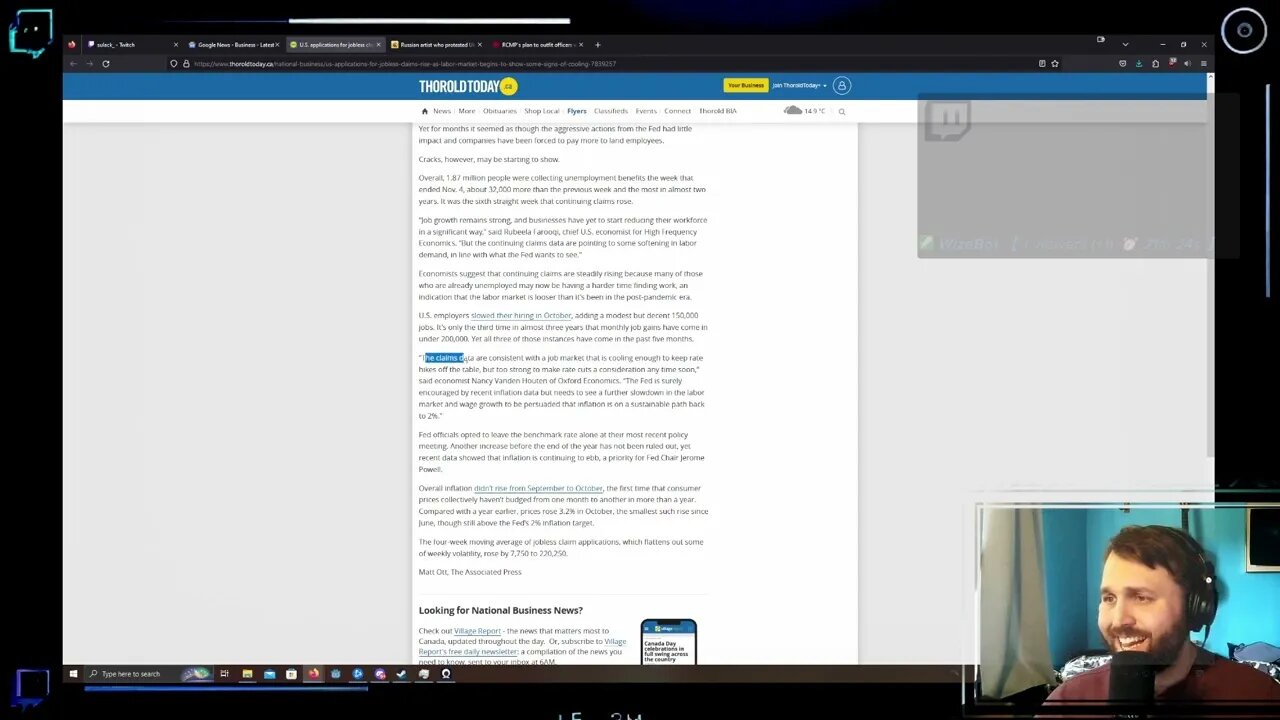Open the browser hamburger menu
The width and height of the screenshot is (1280, 720).
1204,63
